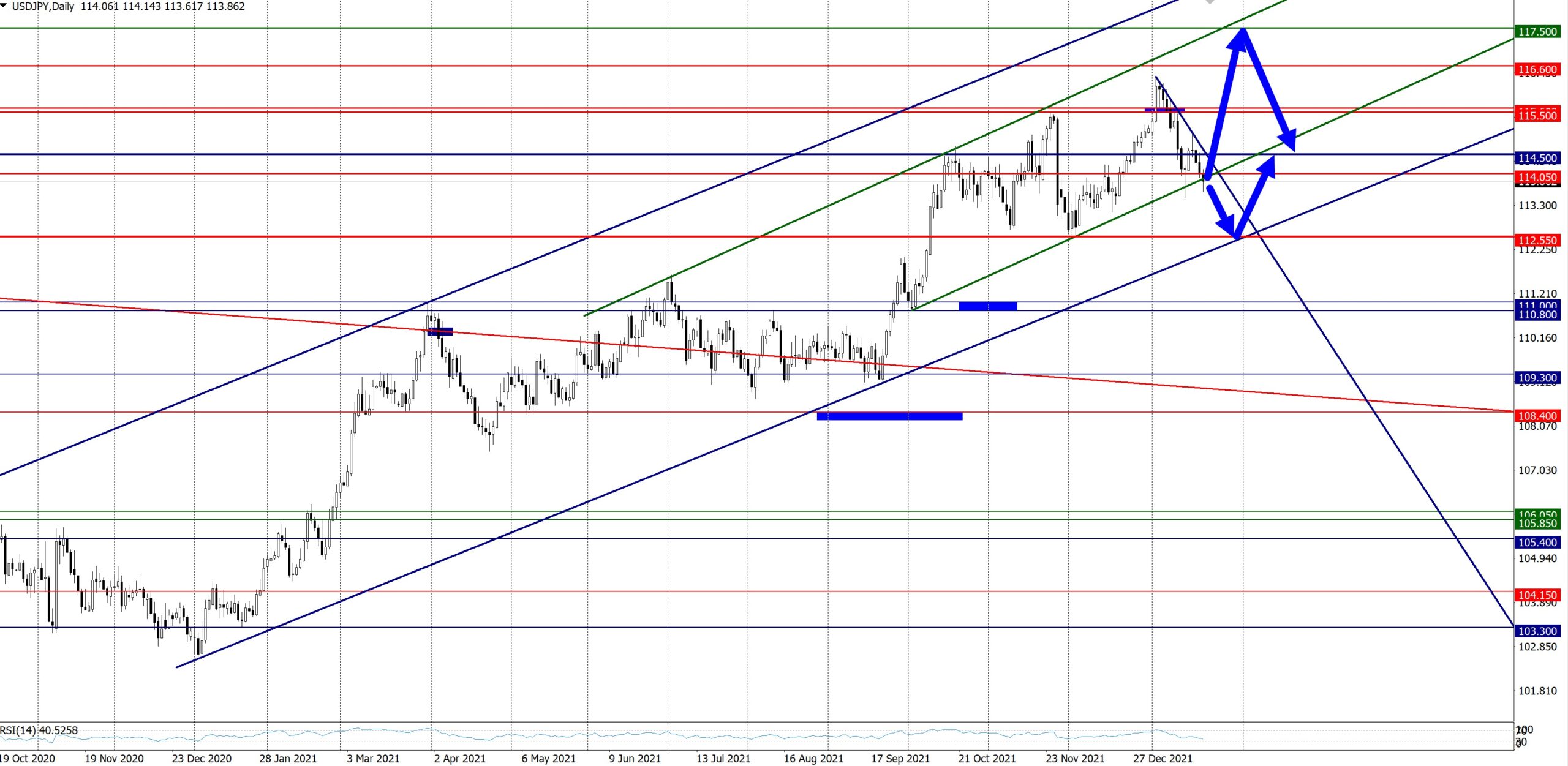Click the 17 Sep 2021 date label
The width and height of the screenshot is (1568, 766).
[900, 759]
